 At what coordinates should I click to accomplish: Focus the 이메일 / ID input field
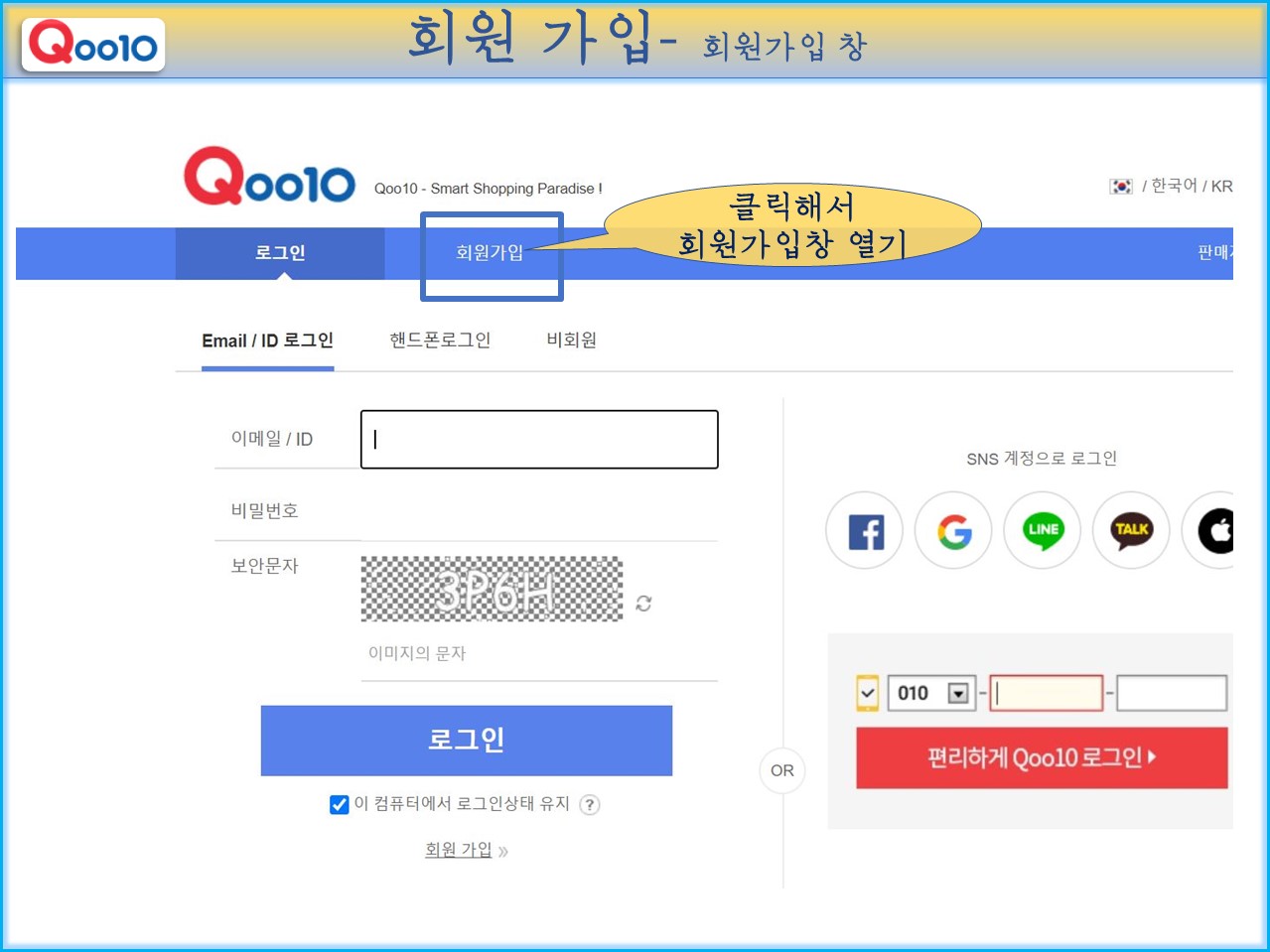pyautogui.click(x=539, y=440)
